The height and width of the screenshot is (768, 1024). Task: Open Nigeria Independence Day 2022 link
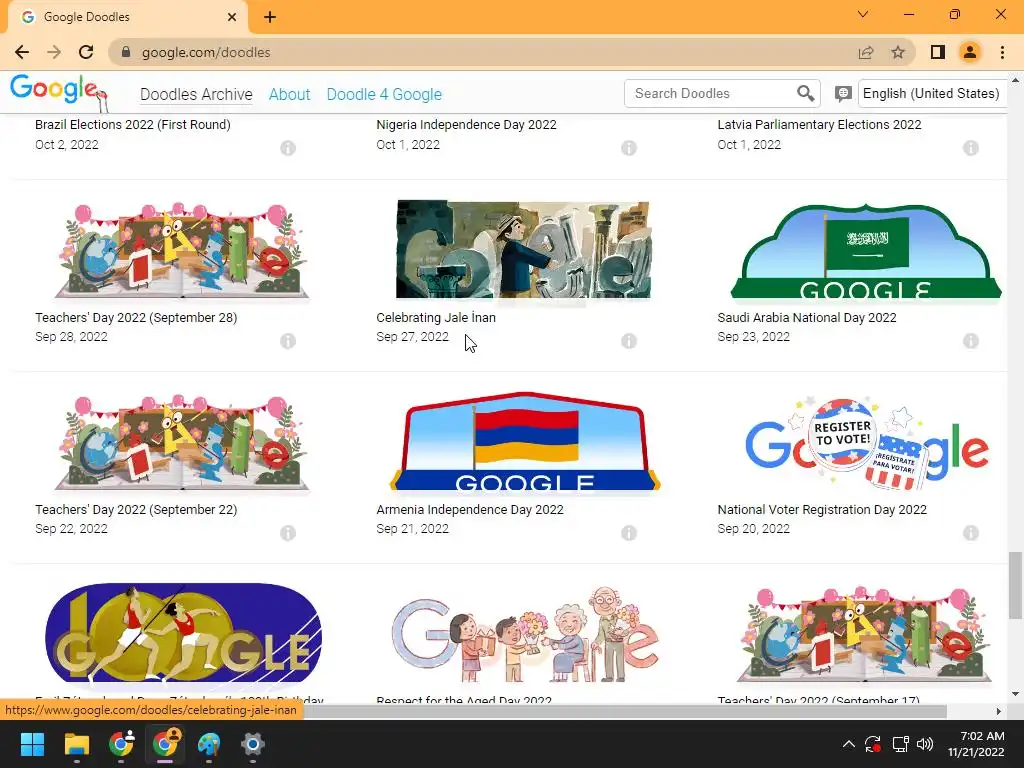[466, 124]
